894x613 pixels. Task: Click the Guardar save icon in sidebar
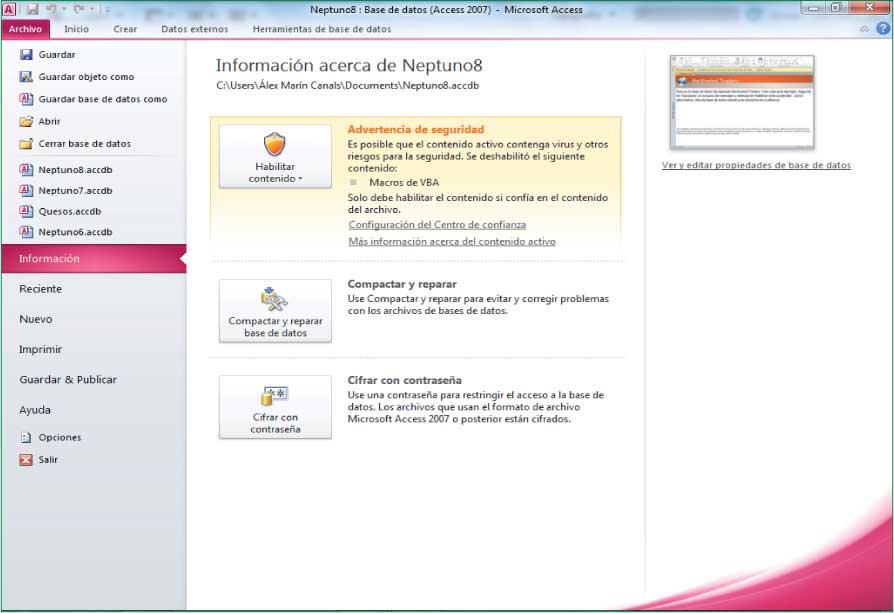click(x=27, y=55)
